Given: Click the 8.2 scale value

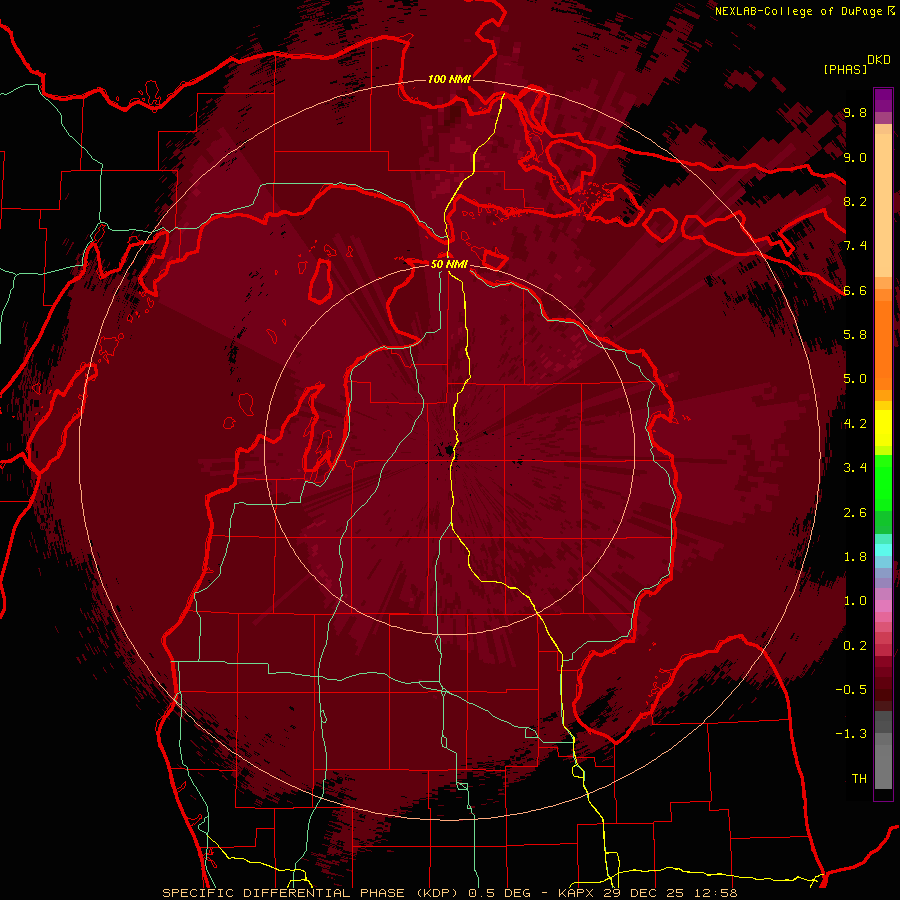Looking at the screenshot, I should (855, 201).
